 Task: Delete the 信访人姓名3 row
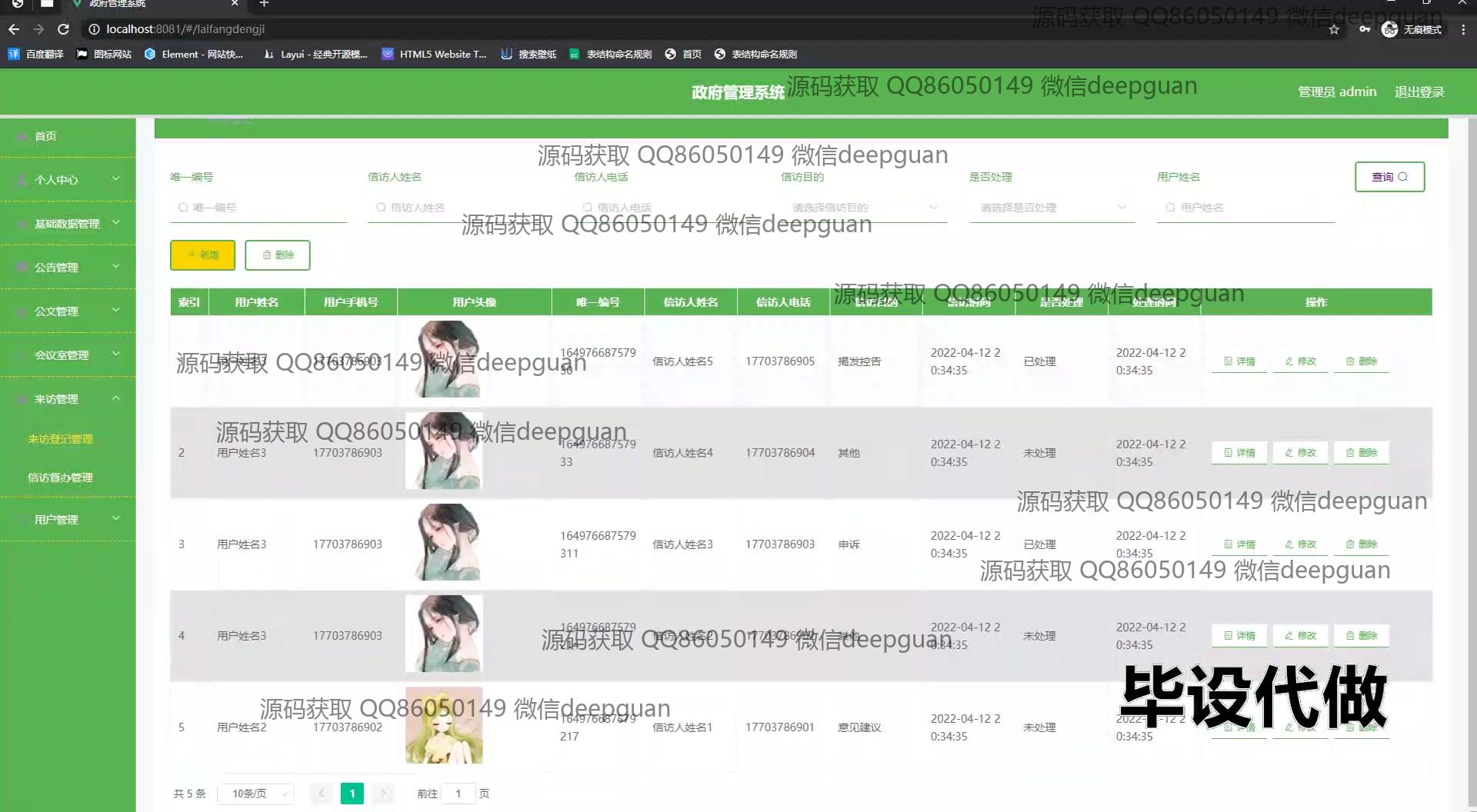click(x=1361, y=544)
